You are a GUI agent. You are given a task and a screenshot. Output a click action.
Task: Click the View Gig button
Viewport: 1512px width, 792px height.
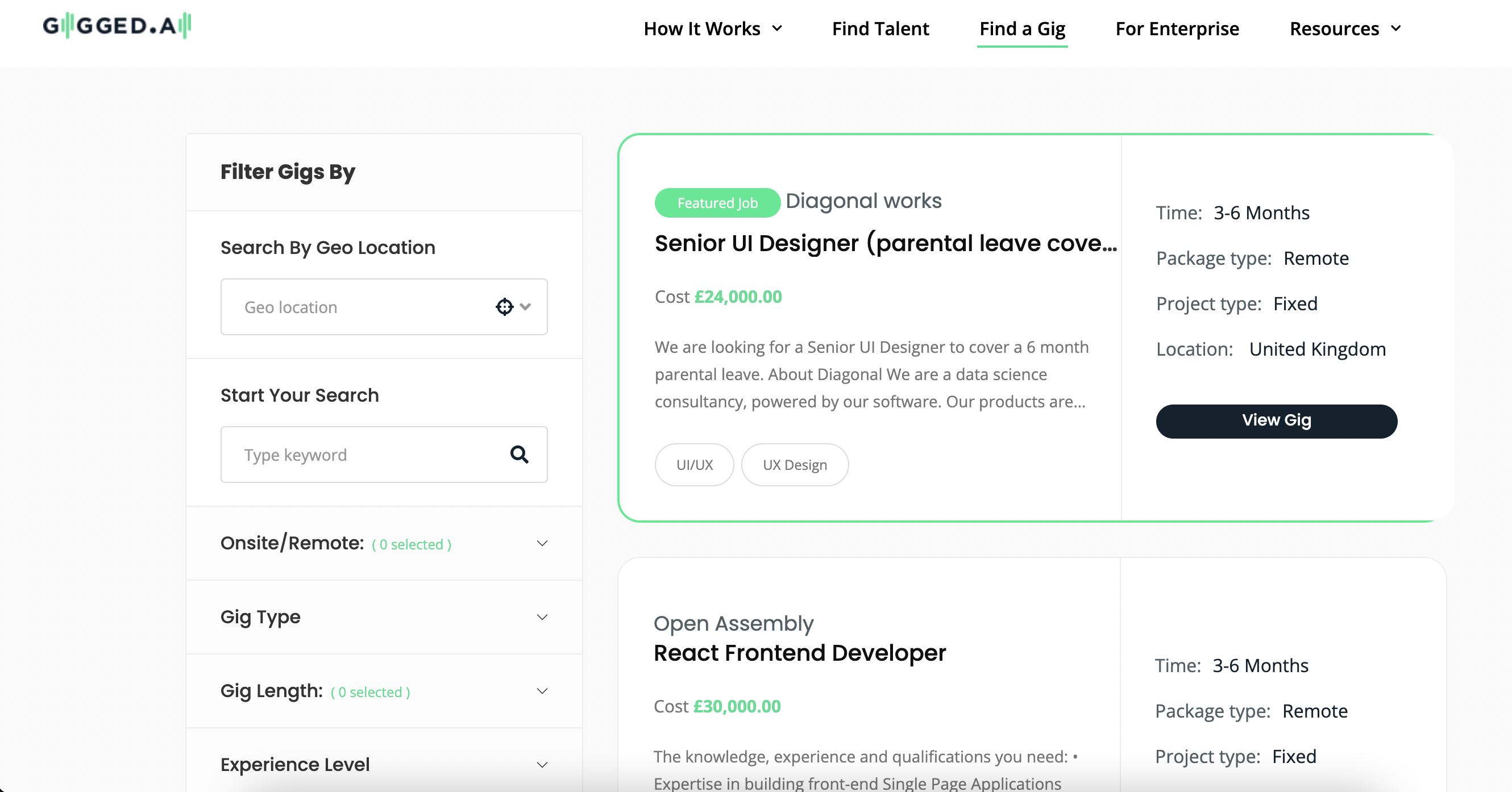coord(1276,420)
